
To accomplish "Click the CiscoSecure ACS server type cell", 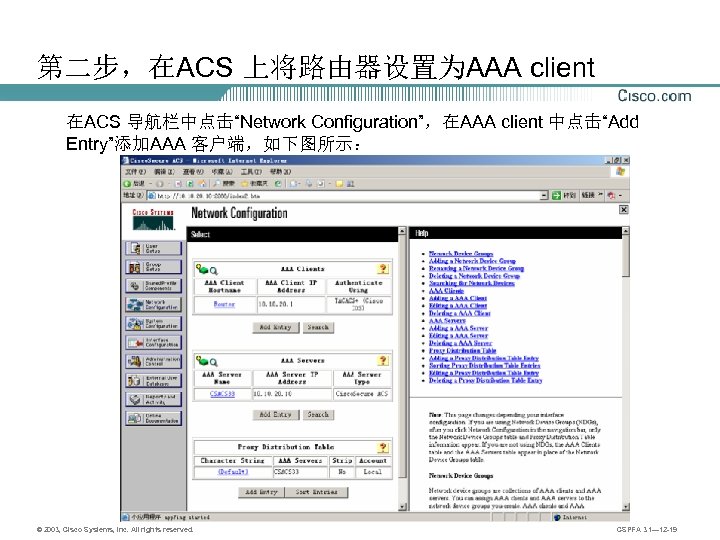I will pos(362,394).
